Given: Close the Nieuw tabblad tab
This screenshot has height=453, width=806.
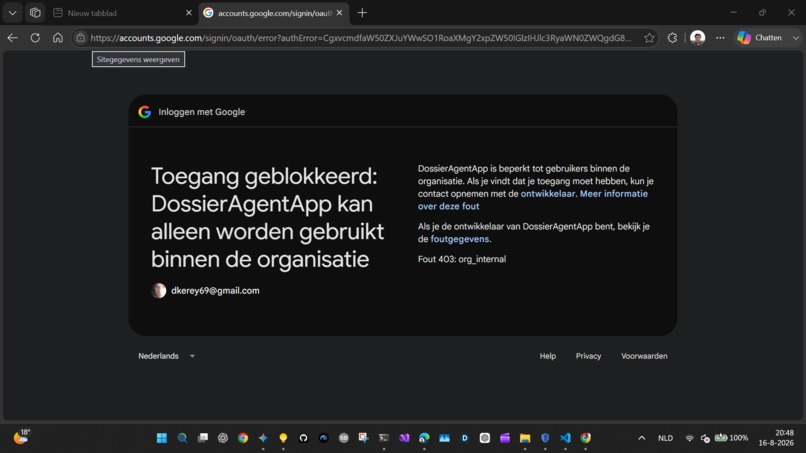Looking at the screenshot, I should tap(189, 13).
